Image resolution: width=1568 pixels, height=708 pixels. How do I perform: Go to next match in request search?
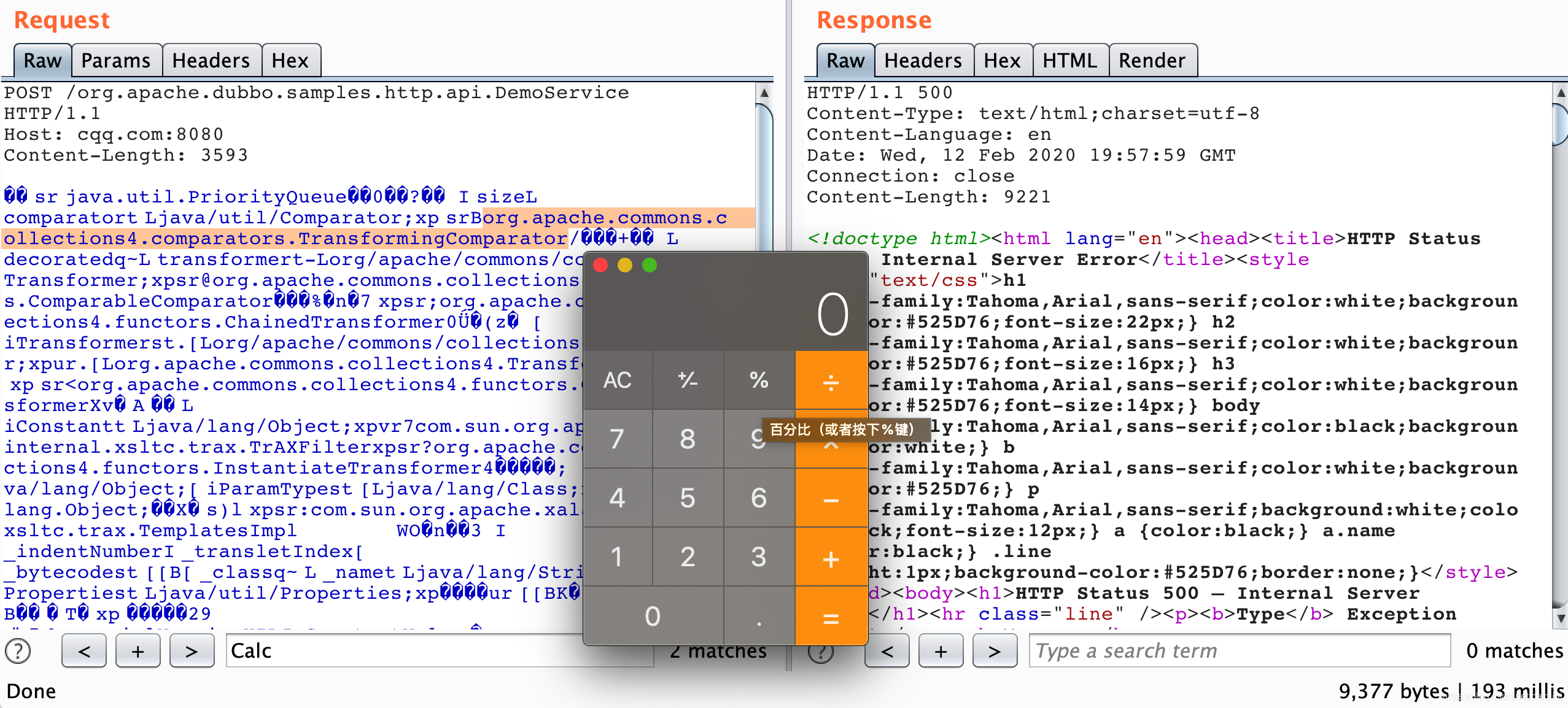[x=192, y=651]
